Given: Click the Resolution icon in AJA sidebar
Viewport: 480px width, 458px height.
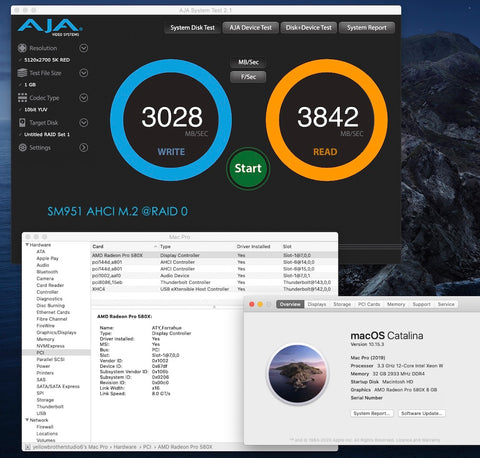Looking at the screenshot, I should (x=22, y=48).
